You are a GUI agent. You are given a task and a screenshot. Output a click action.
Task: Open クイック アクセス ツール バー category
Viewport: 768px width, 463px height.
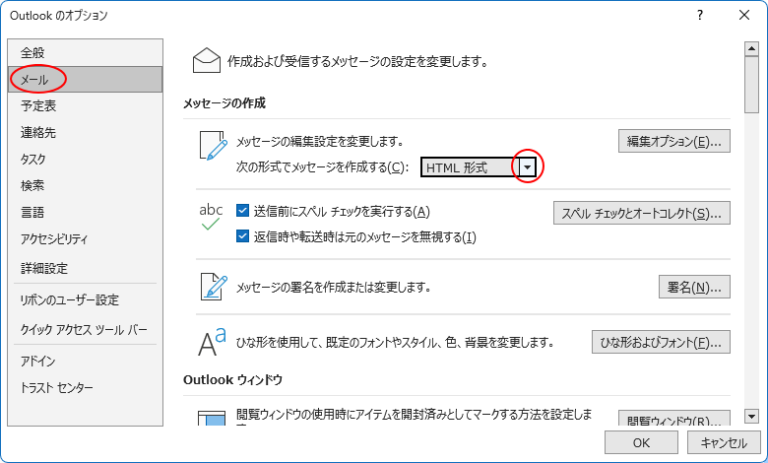(85, 329)
